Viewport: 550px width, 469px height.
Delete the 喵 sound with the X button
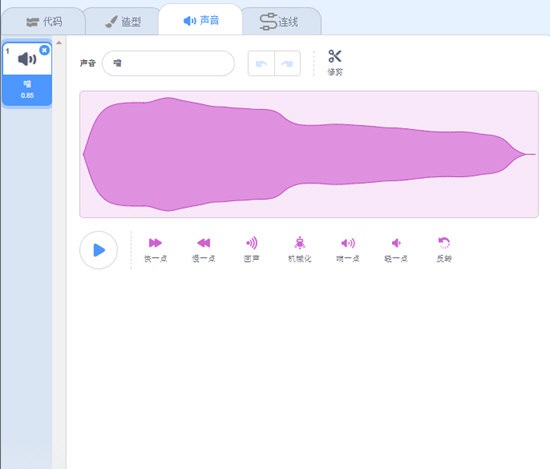[x=44, y=50]
